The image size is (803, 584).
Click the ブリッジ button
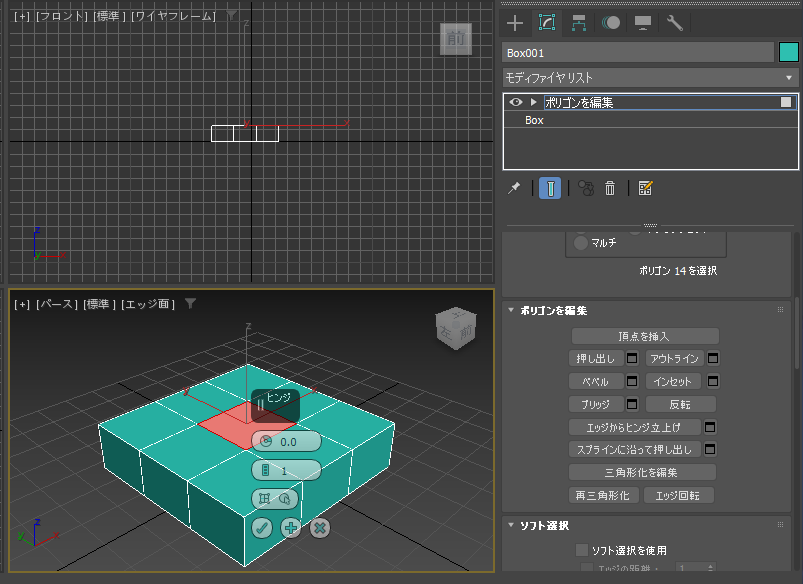pyautogui.click(x=596, y=404)
